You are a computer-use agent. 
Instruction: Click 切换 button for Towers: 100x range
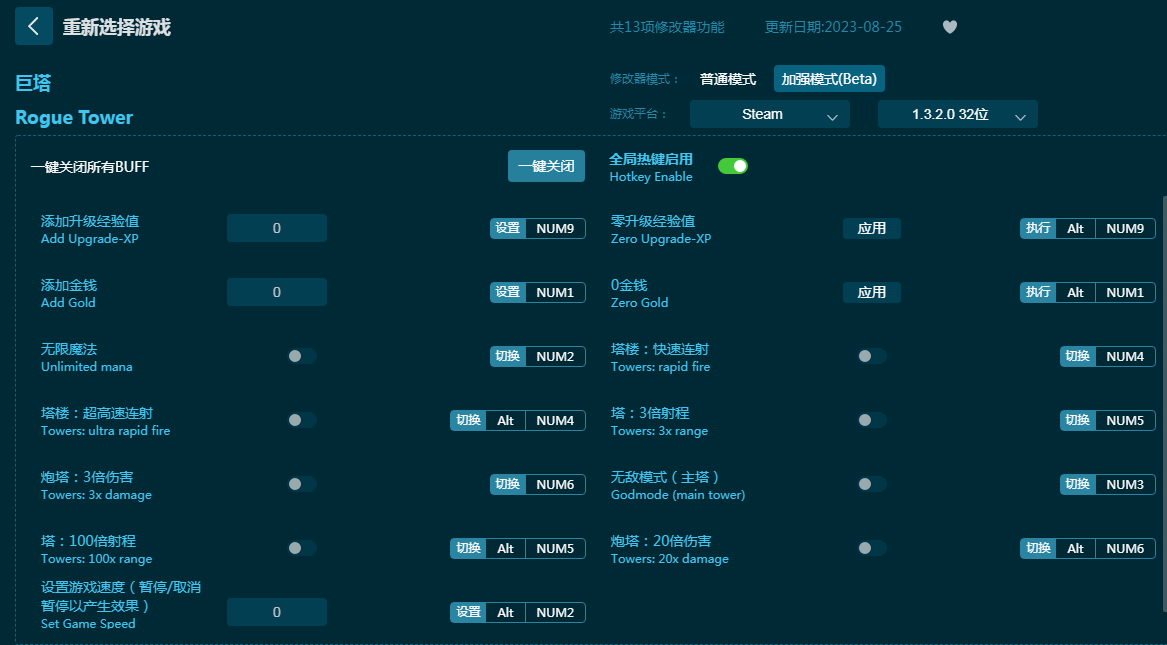coord(468,548)
